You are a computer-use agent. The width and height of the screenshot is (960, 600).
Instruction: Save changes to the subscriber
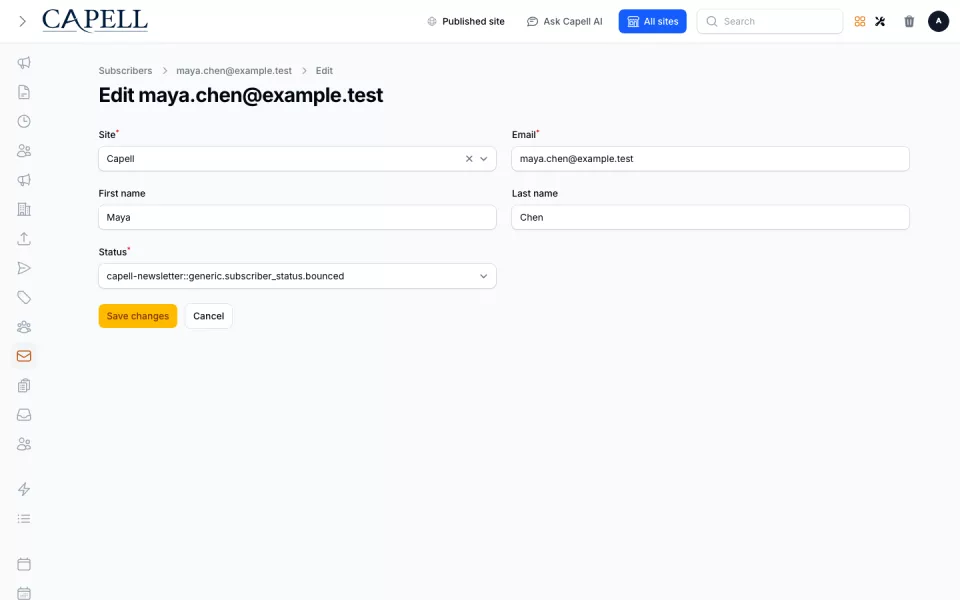point(138,316)
